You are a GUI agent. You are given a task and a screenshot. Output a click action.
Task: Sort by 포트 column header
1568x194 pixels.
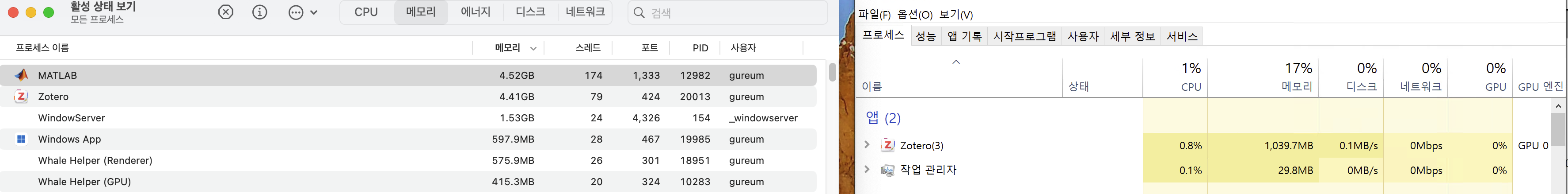(x=650, y=47)
